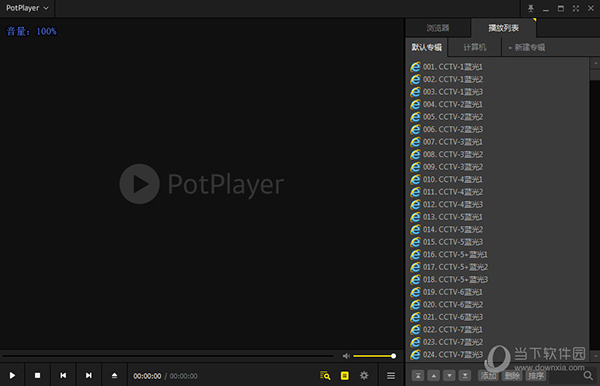Select 007. CCTV-3 playlist item
This screenshot has width=600, height=386.
coord(497,142)
